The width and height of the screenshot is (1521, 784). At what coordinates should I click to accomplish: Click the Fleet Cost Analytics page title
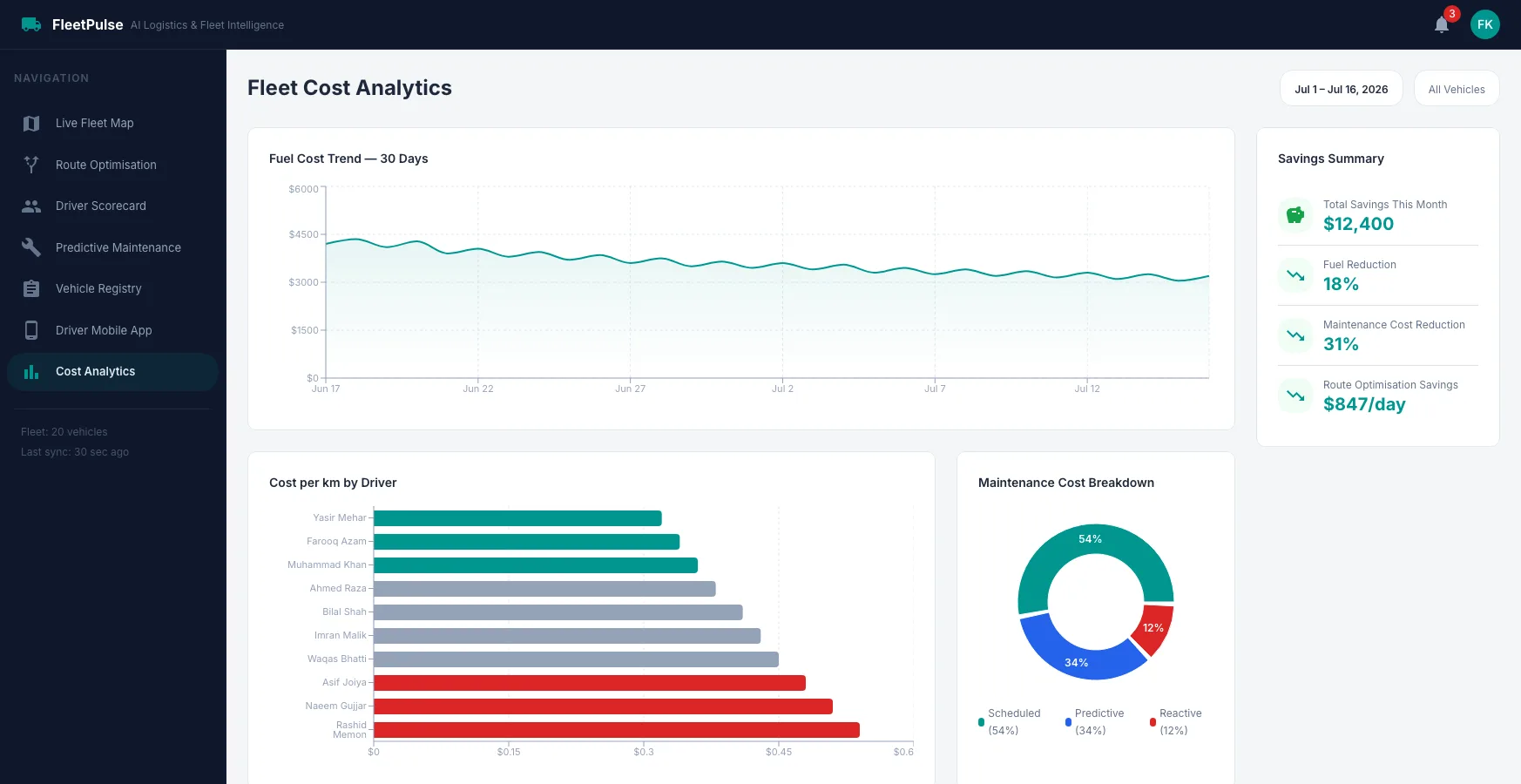(349, 88)
